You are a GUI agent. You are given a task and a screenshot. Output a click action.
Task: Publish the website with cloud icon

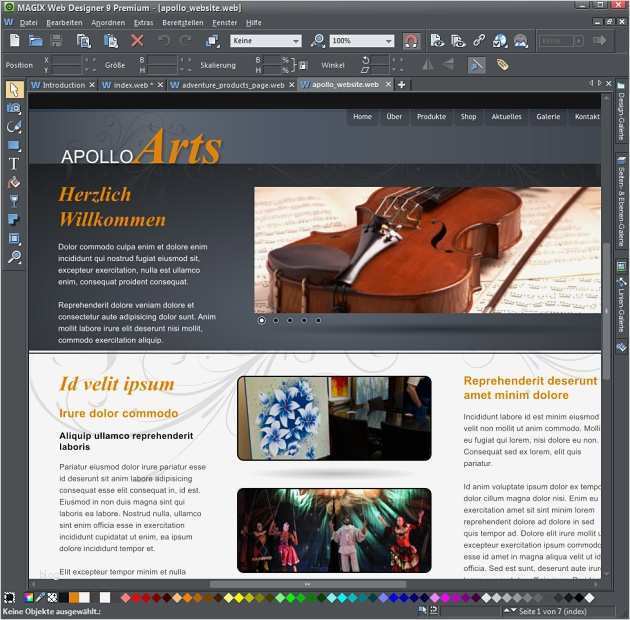pos(521,41)
